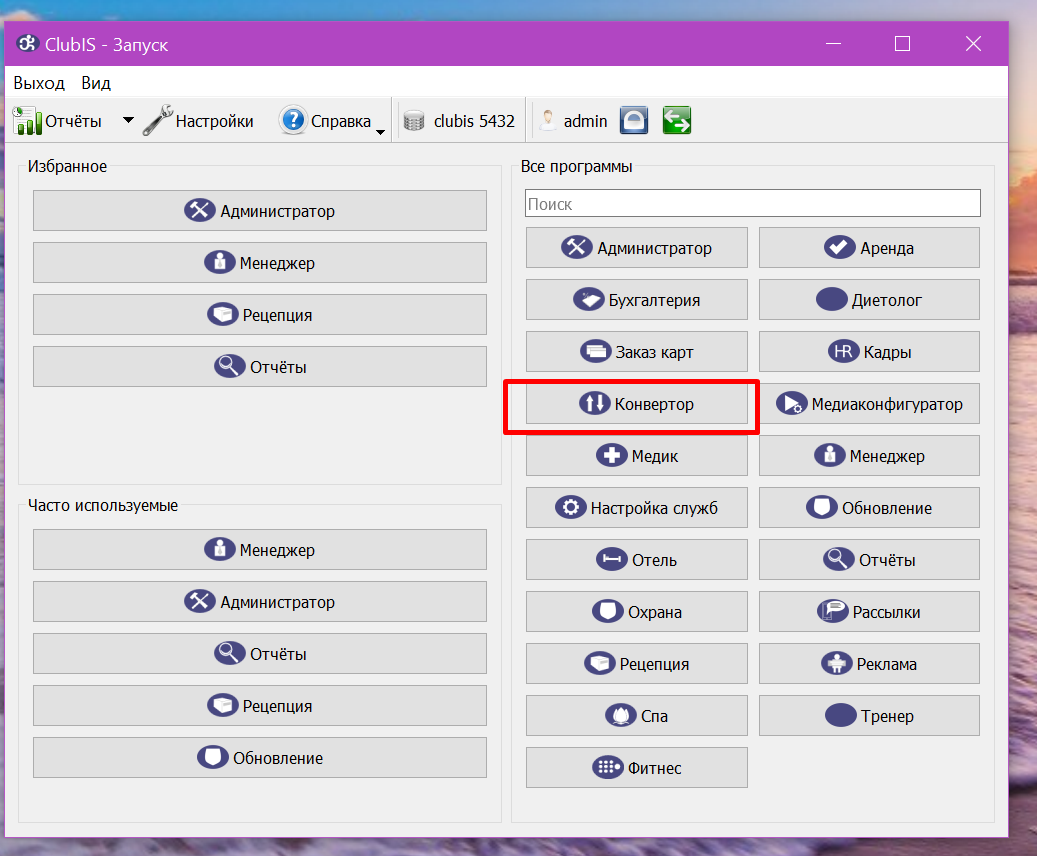Click the admin user icon in toolbar

tap(548, 120)
